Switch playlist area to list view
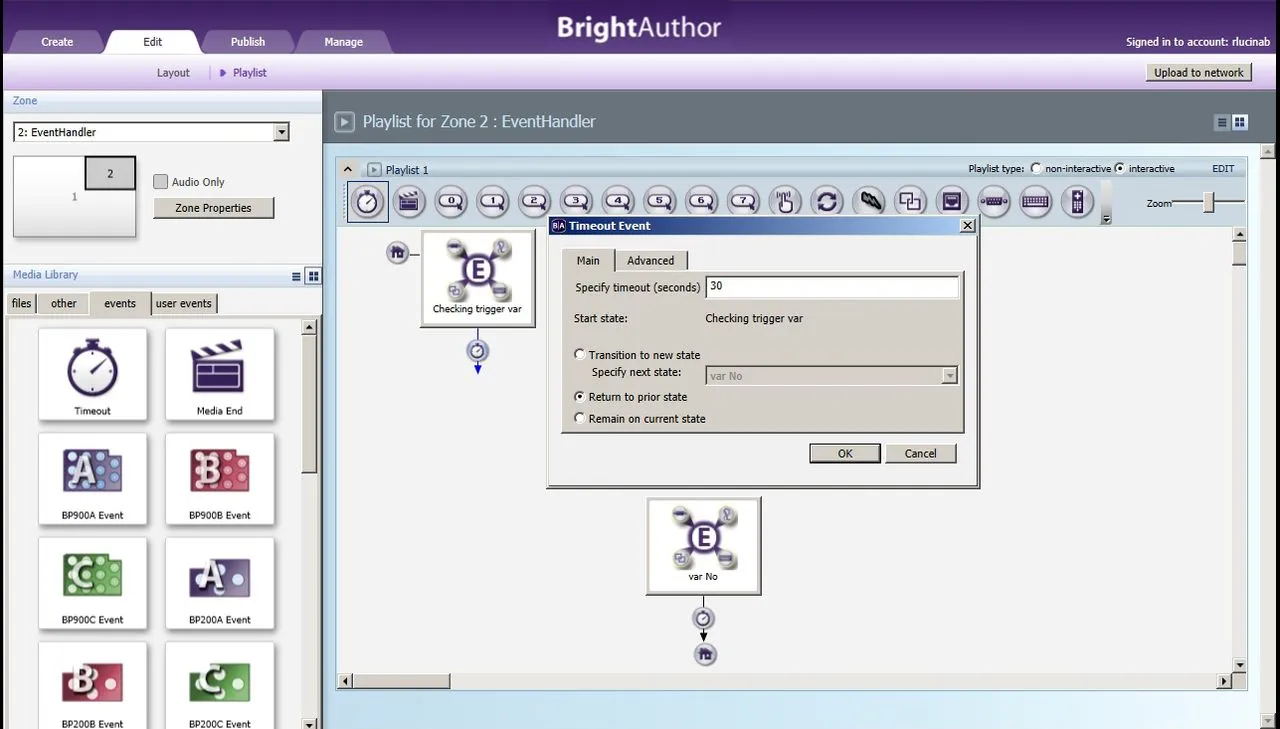Viewport: 1280px width, 729px height. coord(1222,122)
